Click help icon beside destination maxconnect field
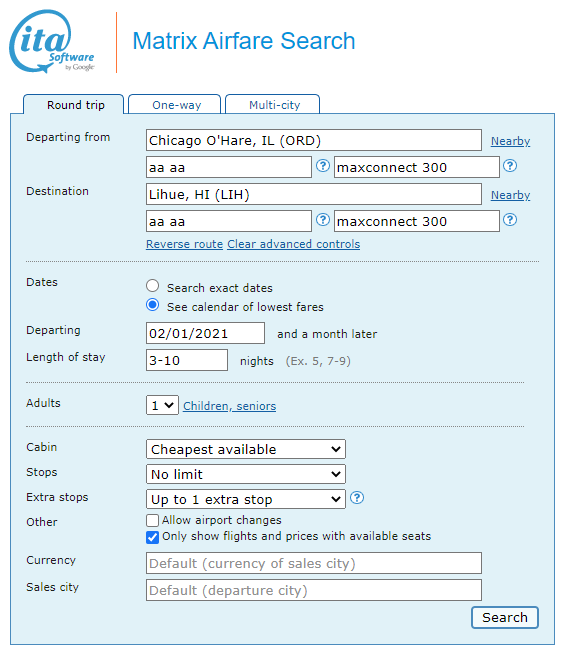This screenshot has width=567, height=662. point(510,220)
